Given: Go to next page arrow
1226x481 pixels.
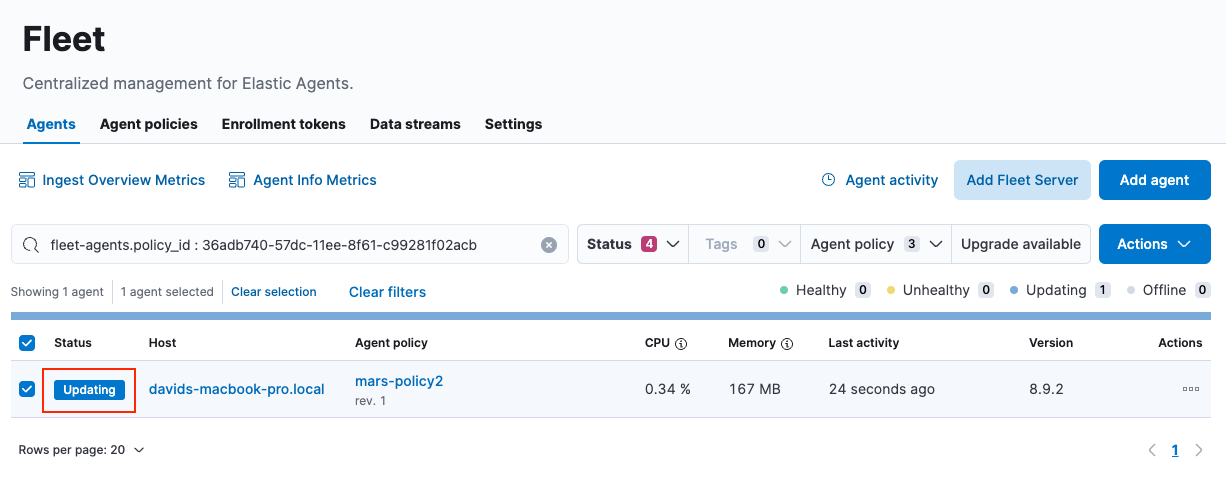Looking at the screenshot, I should point(1199,450).
